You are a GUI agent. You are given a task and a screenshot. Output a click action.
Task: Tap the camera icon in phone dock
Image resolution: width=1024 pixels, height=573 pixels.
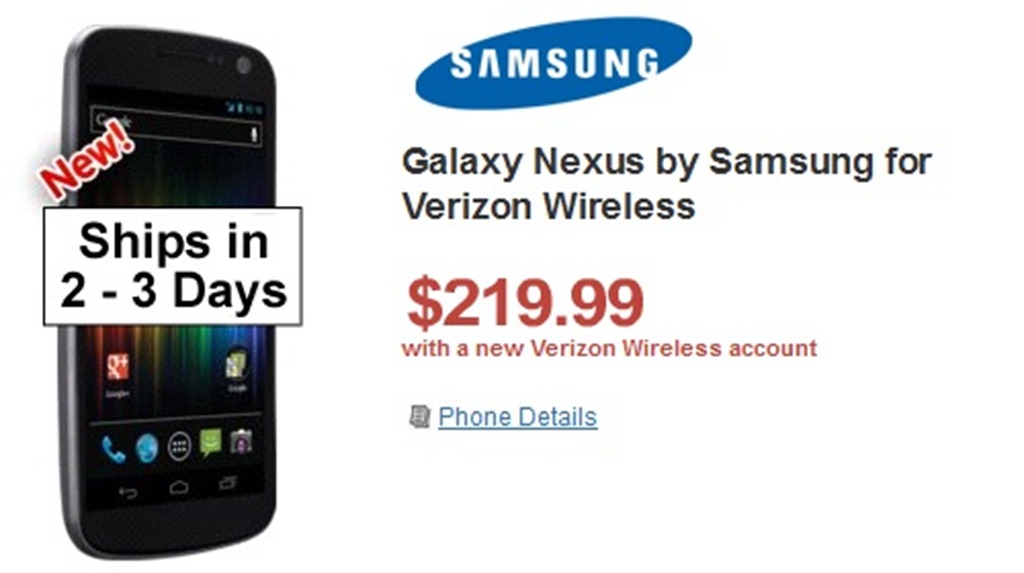tap(241, 442)
